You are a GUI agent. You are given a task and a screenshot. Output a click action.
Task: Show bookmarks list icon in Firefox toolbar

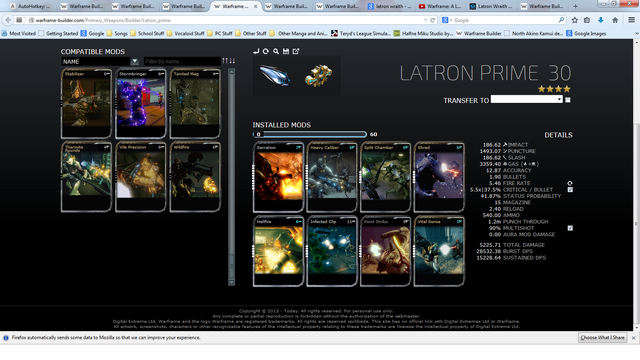587,20
